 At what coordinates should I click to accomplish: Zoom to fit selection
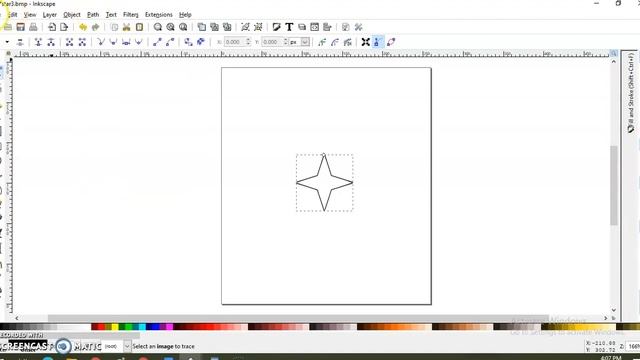click(x=158, y=27)
